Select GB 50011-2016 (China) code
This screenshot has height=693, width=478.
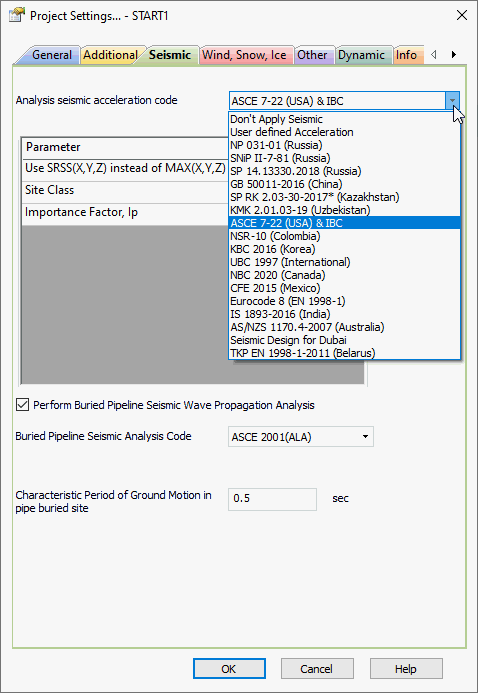pyautogui.click(x=345, y=184)
